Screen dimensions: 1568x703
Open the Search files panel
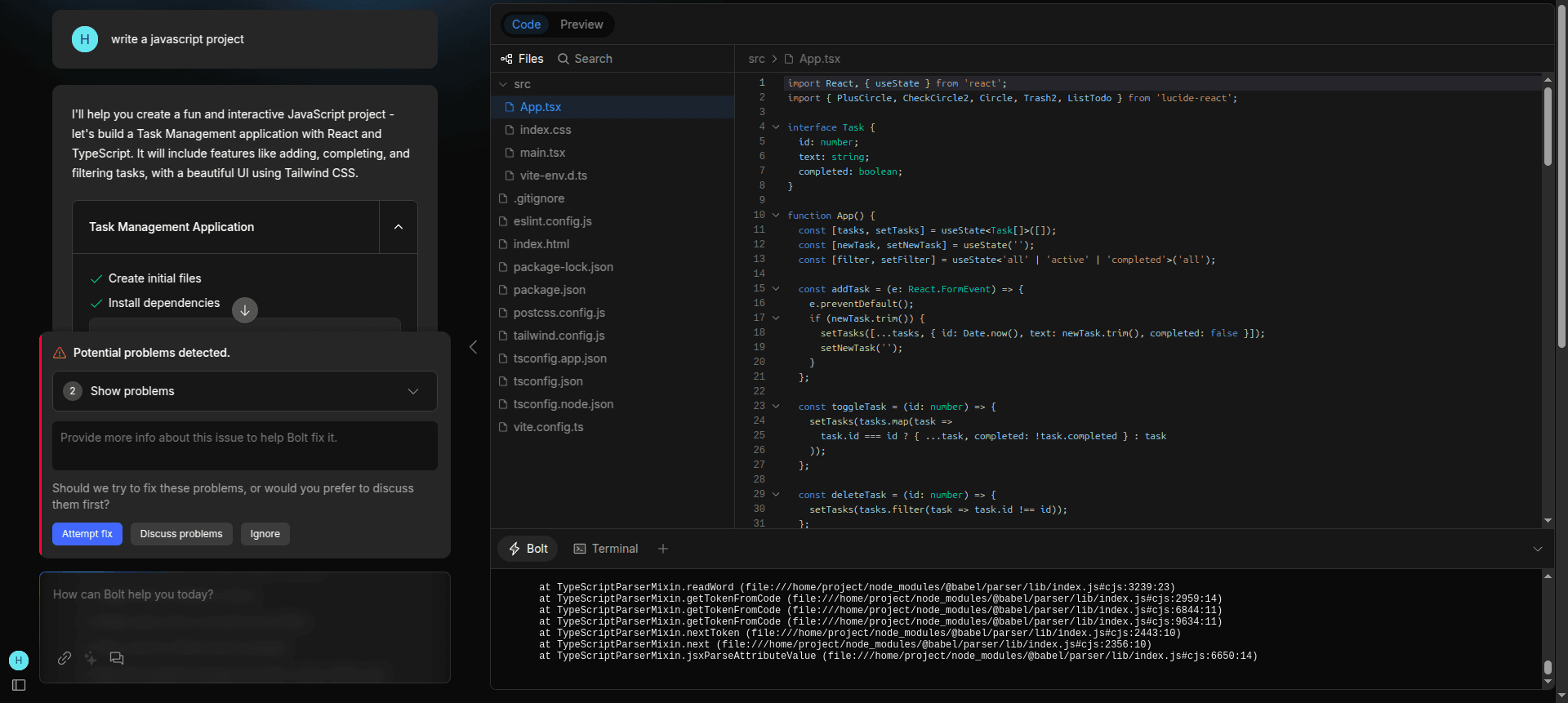pos(585,59)
